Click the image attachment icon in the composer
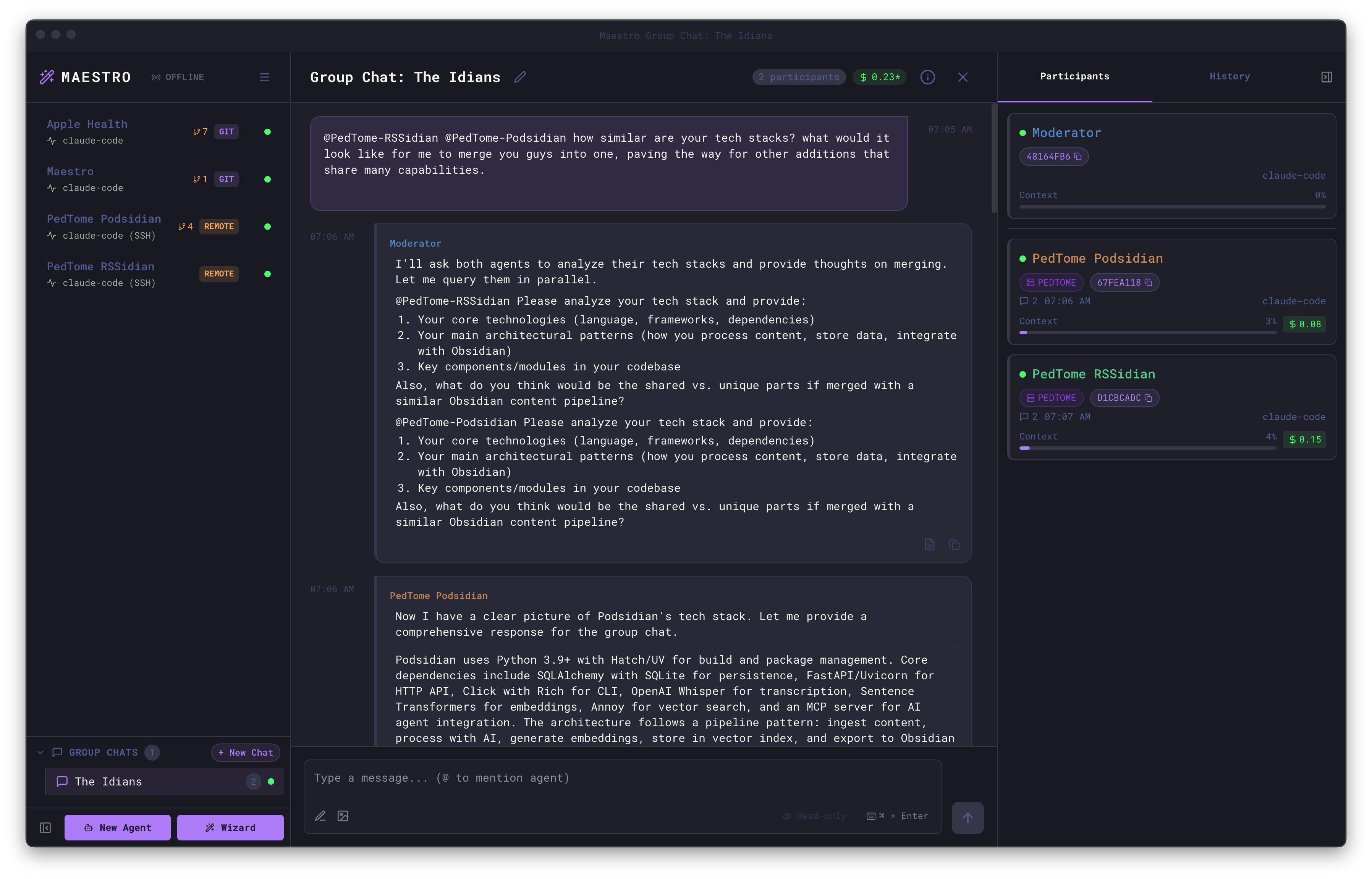The height and width of the screenshot is (879, 1372). [343, 816]
